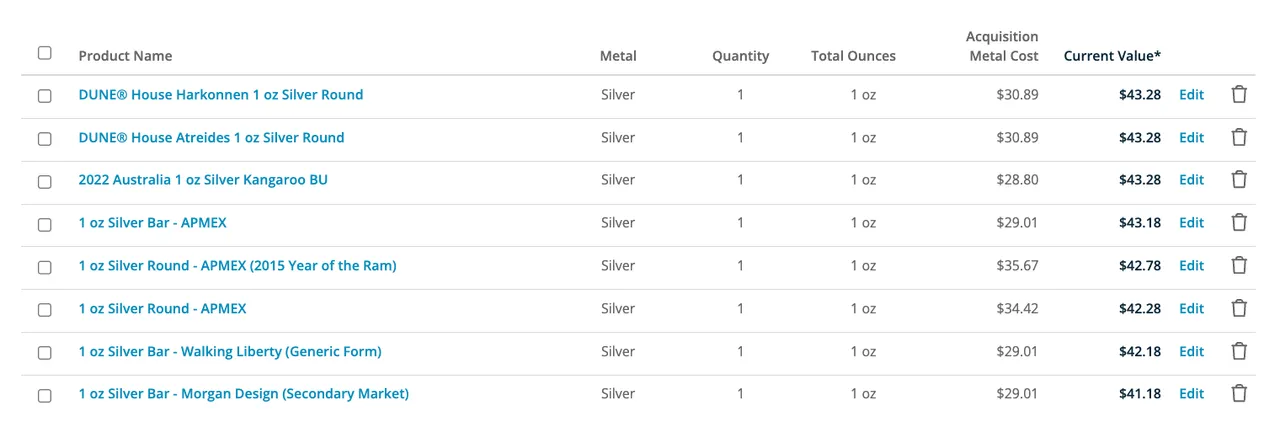Delete the 2015 Year of the Ram round
Screen dimensions: 1280x433
(1239, 266)
